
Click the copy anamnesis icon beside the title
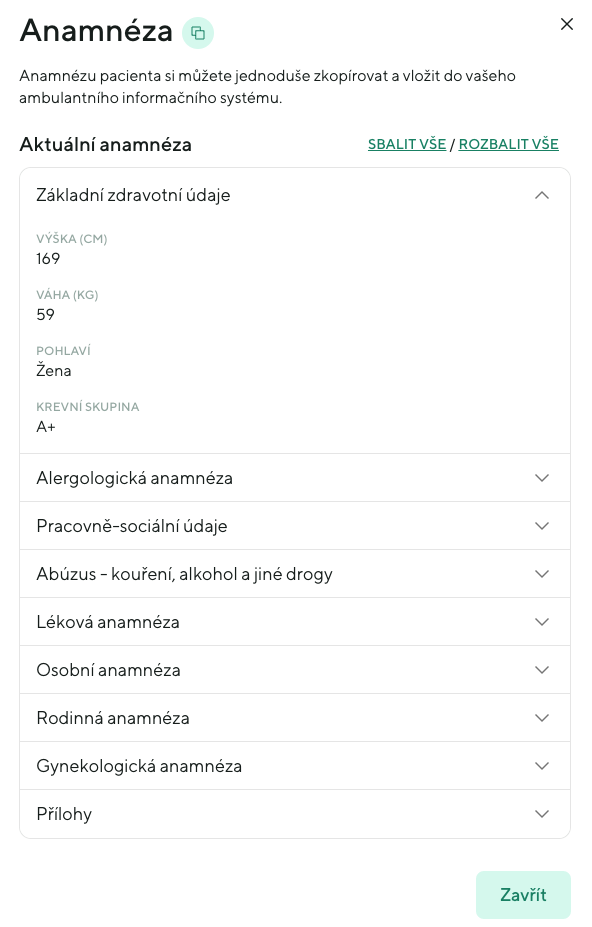click(197, 32)
